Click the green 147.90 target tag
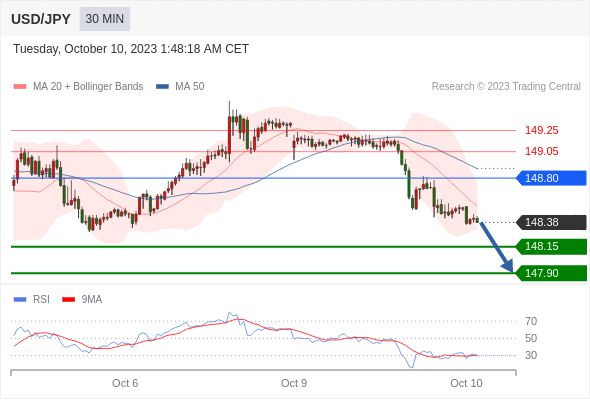This screenshot has width=590, height=400. pyautogui.click(x=552, y=273)
